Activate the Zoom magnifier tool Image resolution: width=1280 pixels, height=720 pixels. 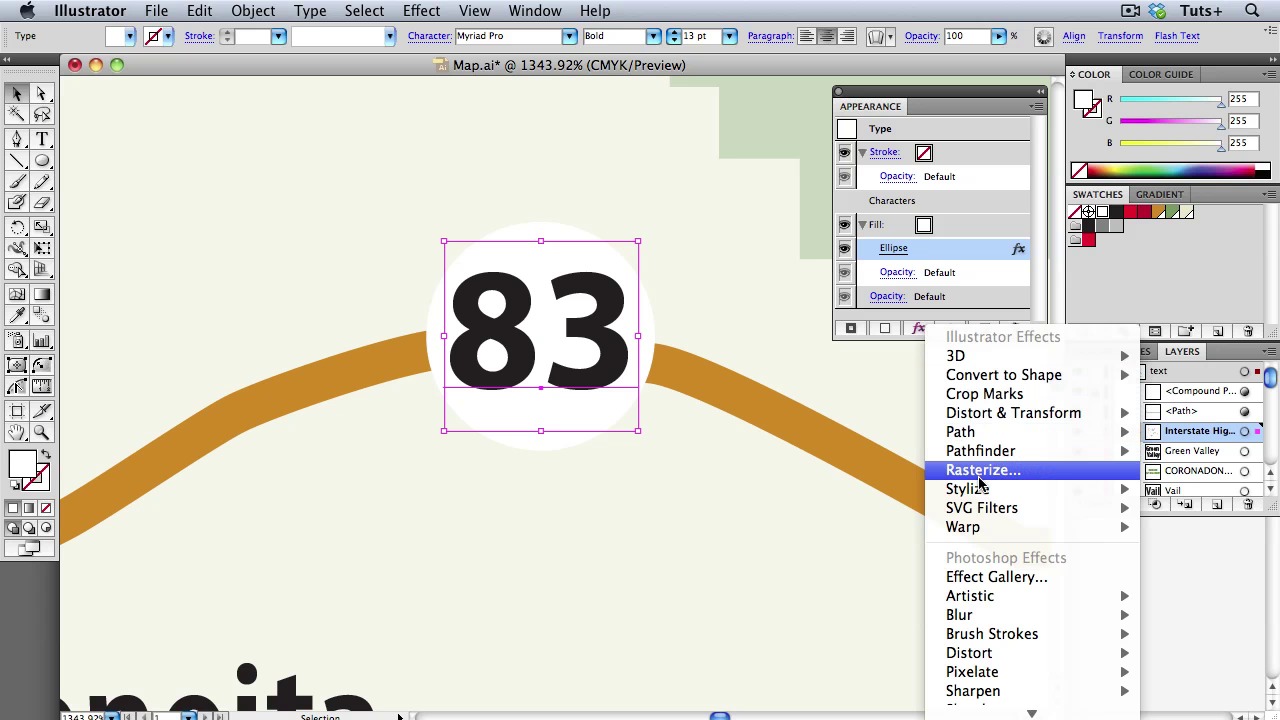click(x=42, y=432)
